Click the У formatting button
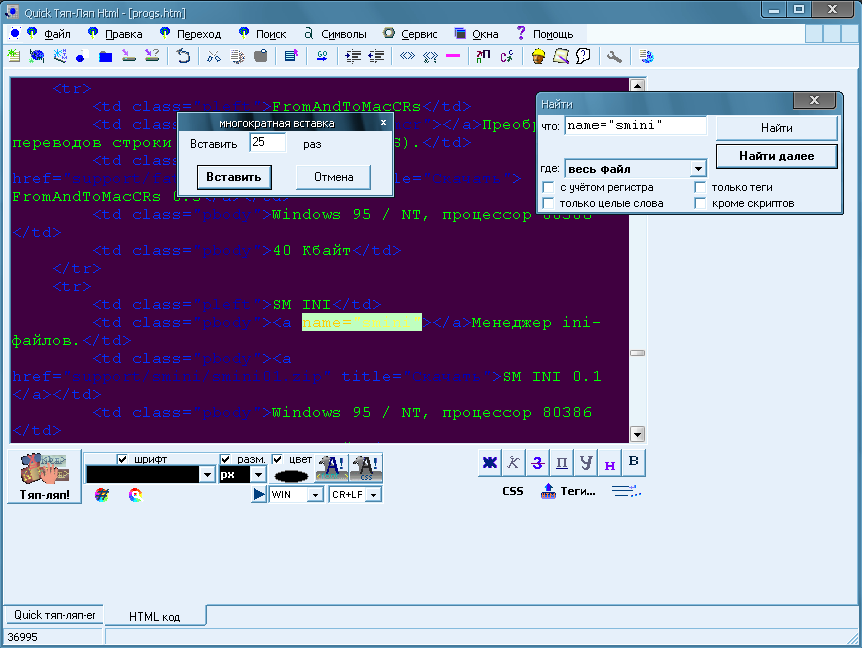This screenshot has width=862, height=648. (585, 463)
